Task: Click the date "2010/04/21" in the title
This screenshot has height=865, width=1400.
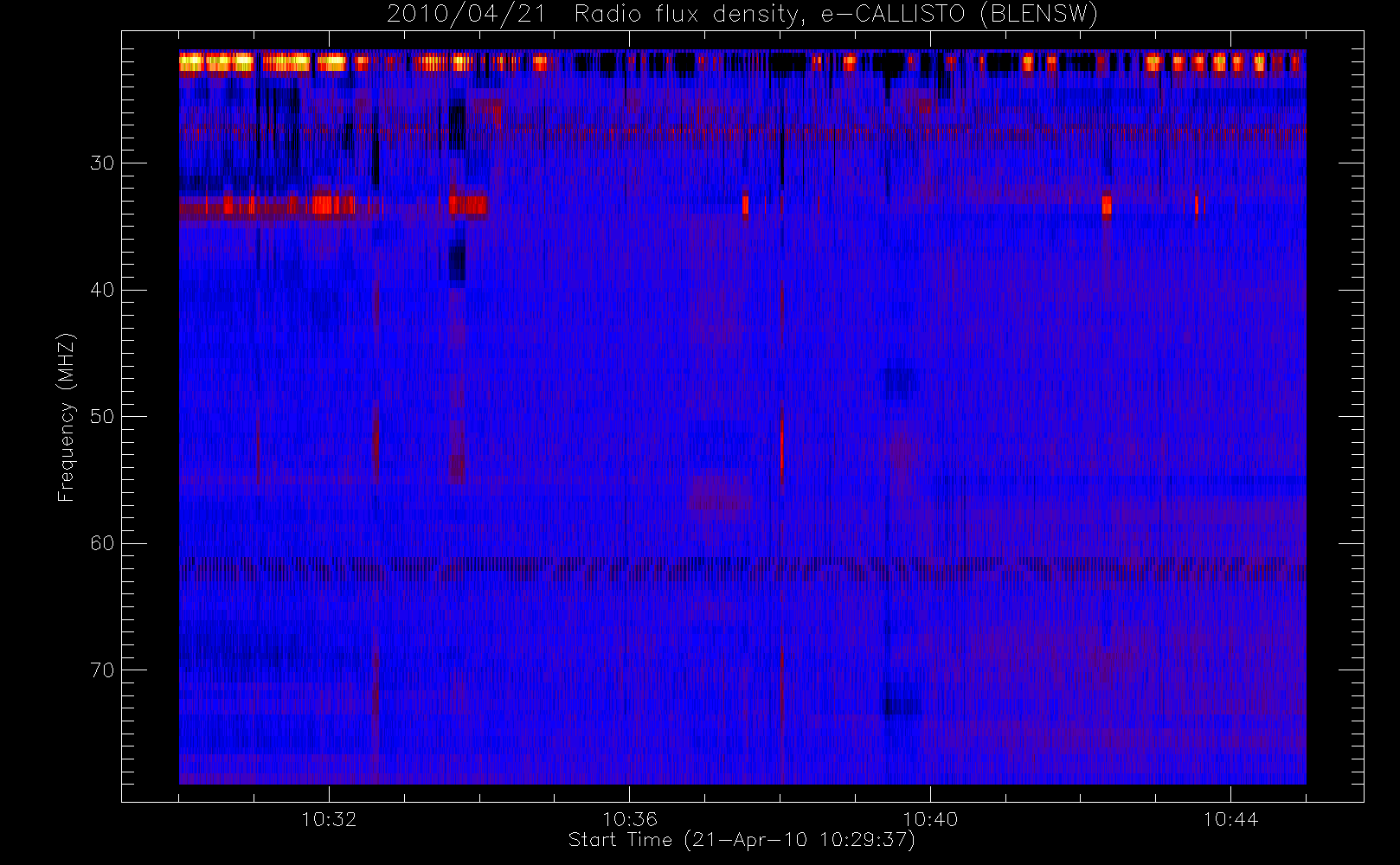Action: click(466, 15)
